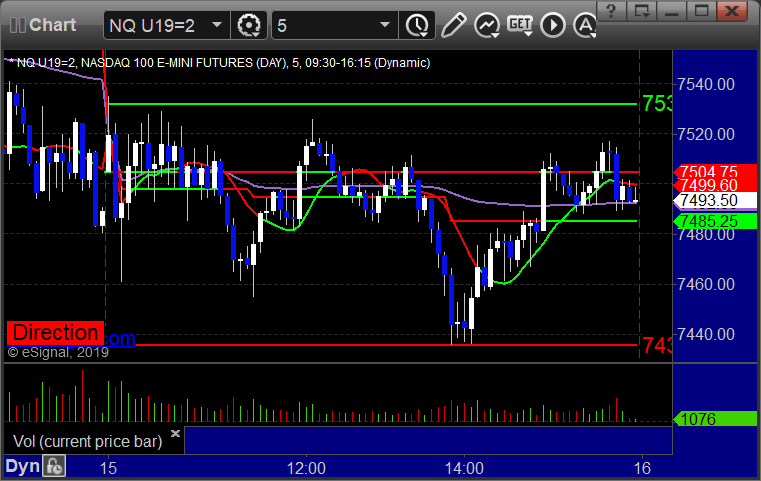Open the chart settings gear icon

[249, 25]
